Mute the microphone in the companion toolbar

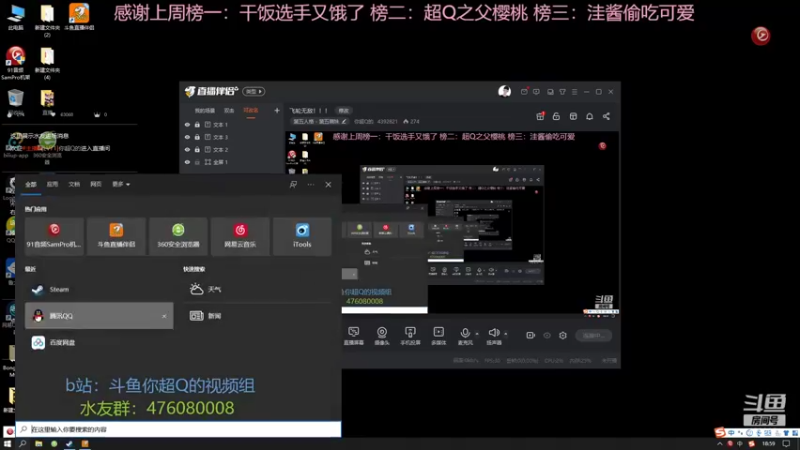pos(465,333)
